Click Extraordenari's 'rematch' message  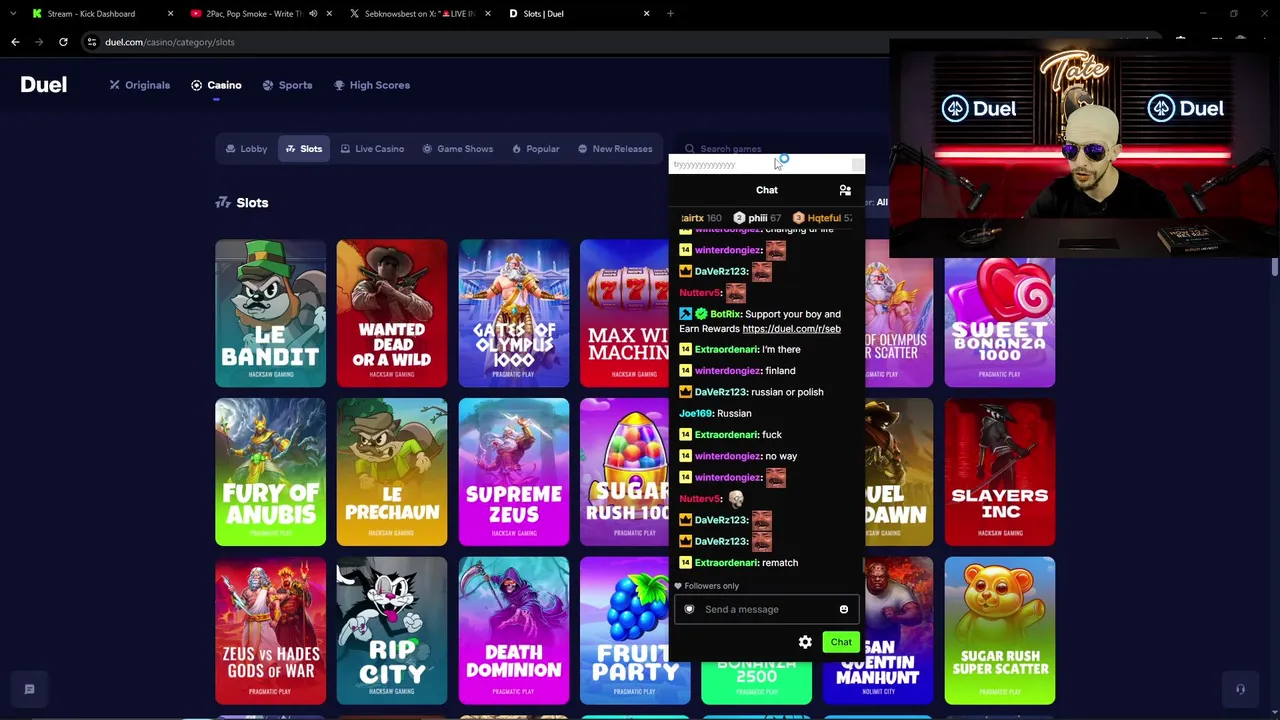coord(780,563)
